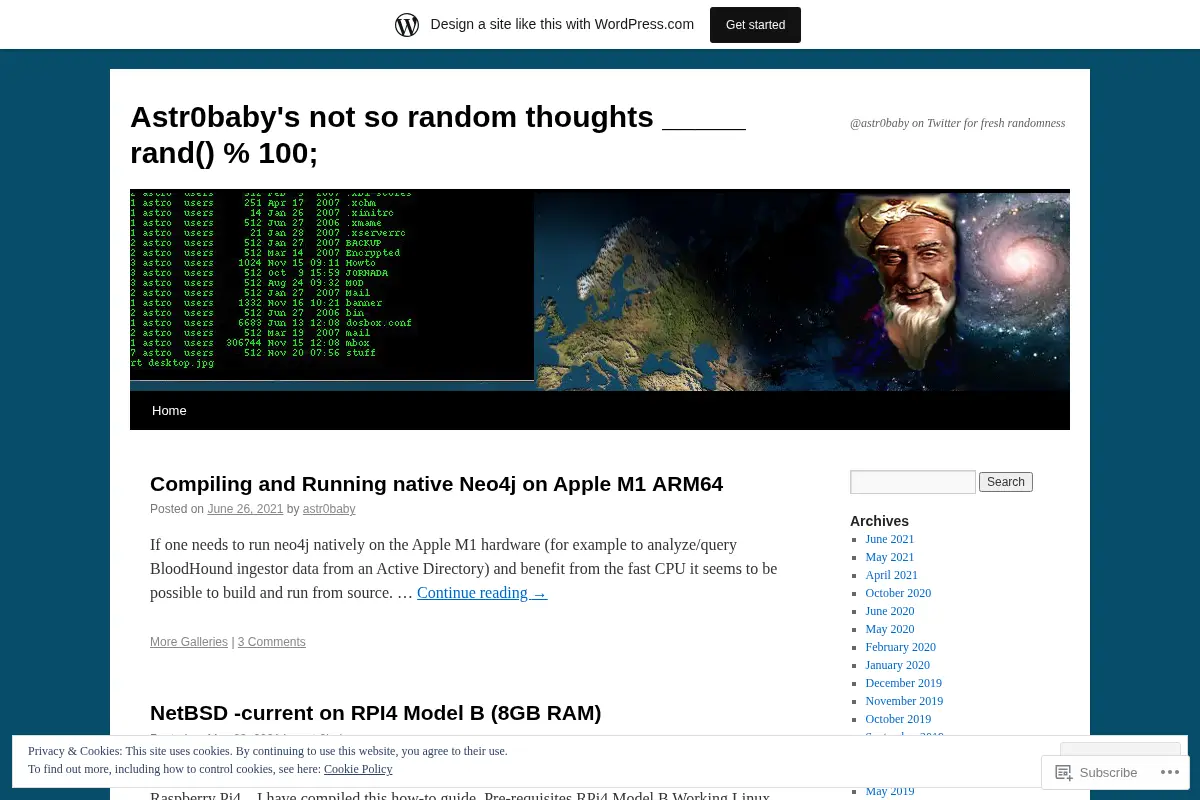Focus the sidebar search input field
The width and height of the screenshot is (1200, 800).
[x=913, y=482]
